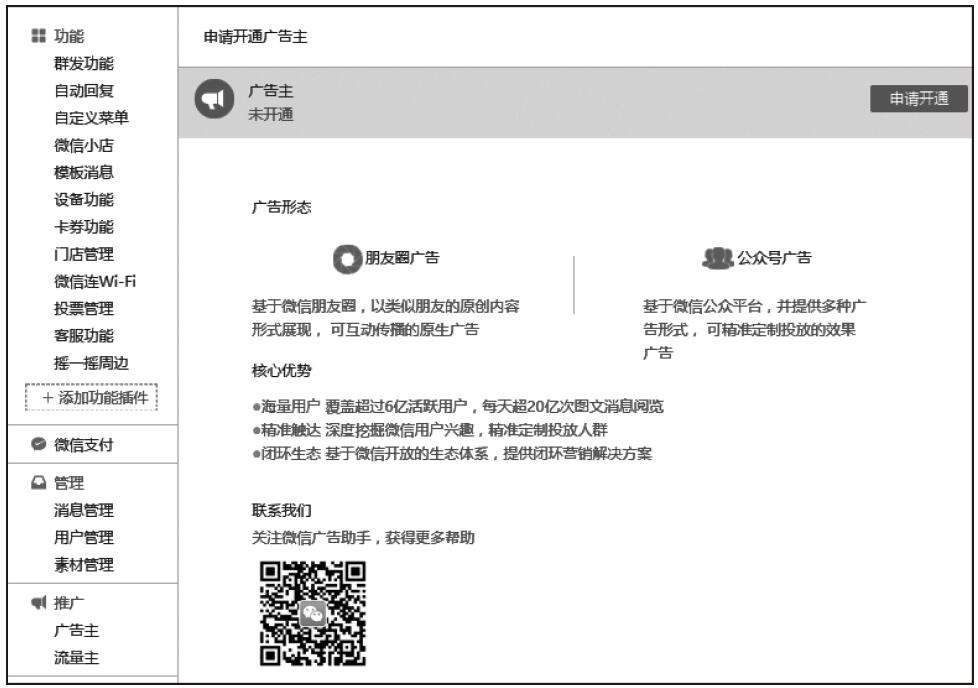The height and width of the screenshot is (688, 978).
Task: Click the 功能 grid icon in sidebar
Action: point(39,36)
